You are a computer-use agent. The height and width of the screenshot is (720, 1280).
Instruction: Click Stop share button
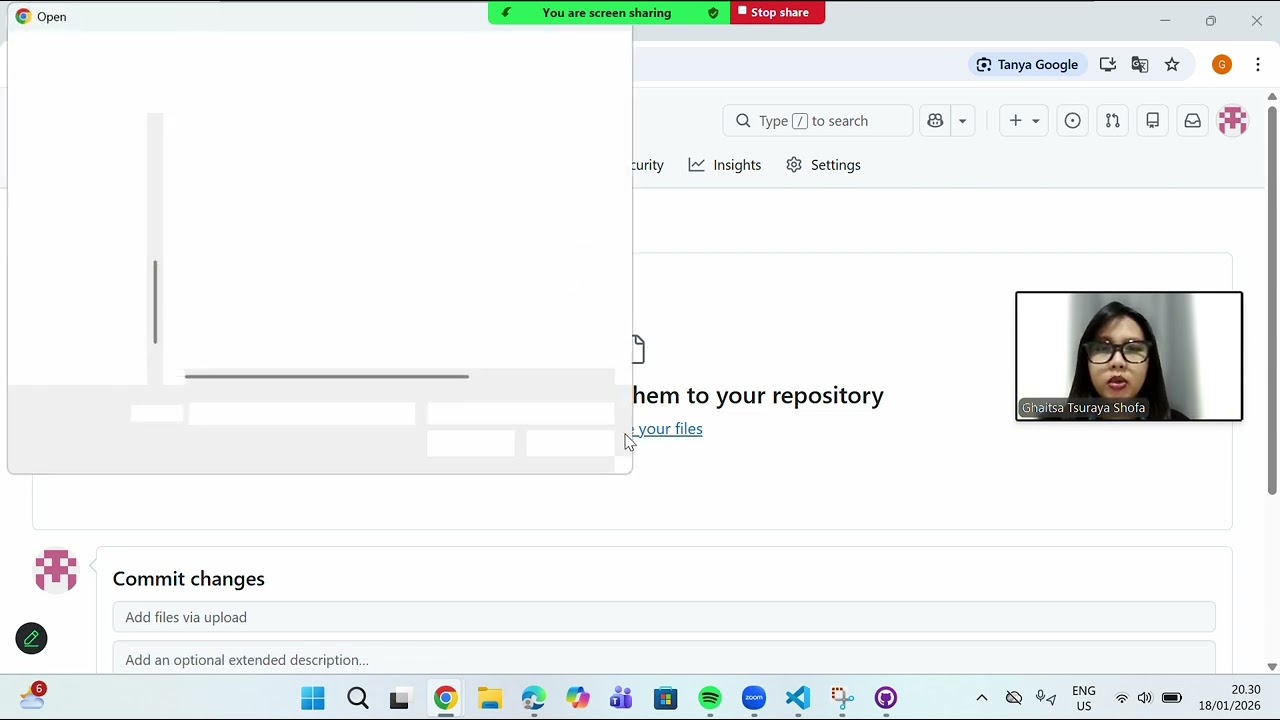pos(777,13)
